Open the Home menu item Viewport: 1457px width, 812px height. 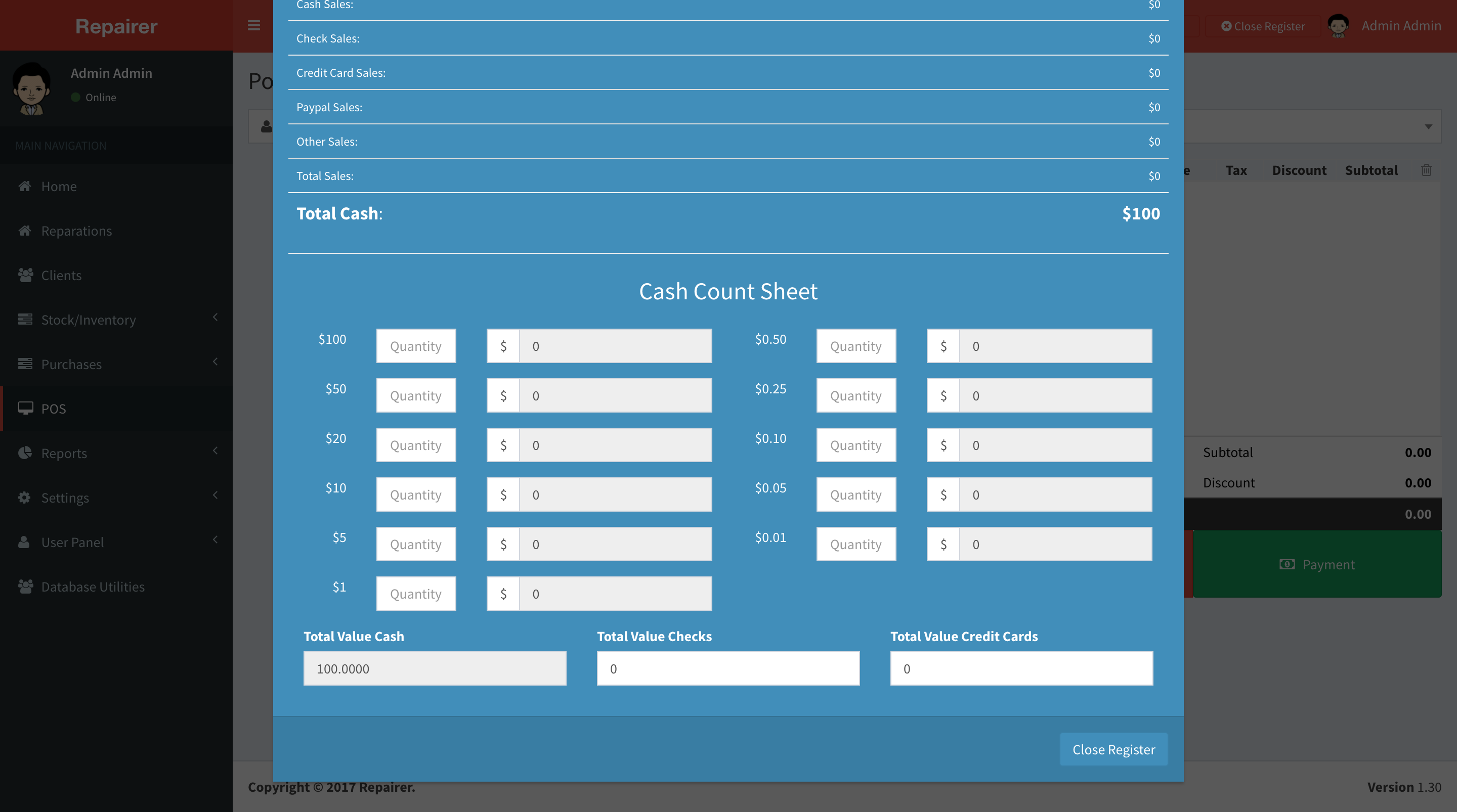click(x=116, y=186)
